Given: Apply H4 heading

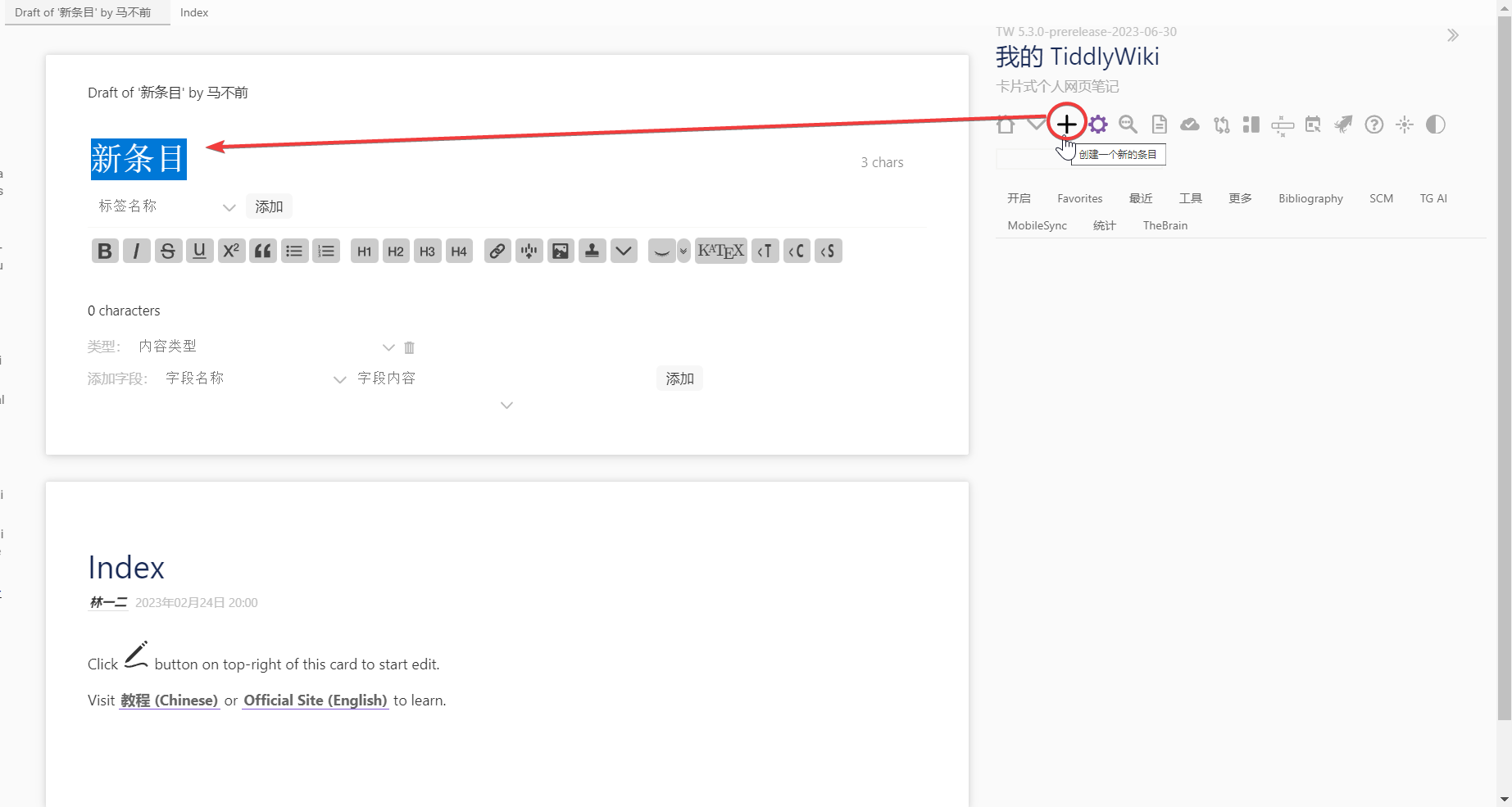Looking at the screenshot, I should click(459, 251).
